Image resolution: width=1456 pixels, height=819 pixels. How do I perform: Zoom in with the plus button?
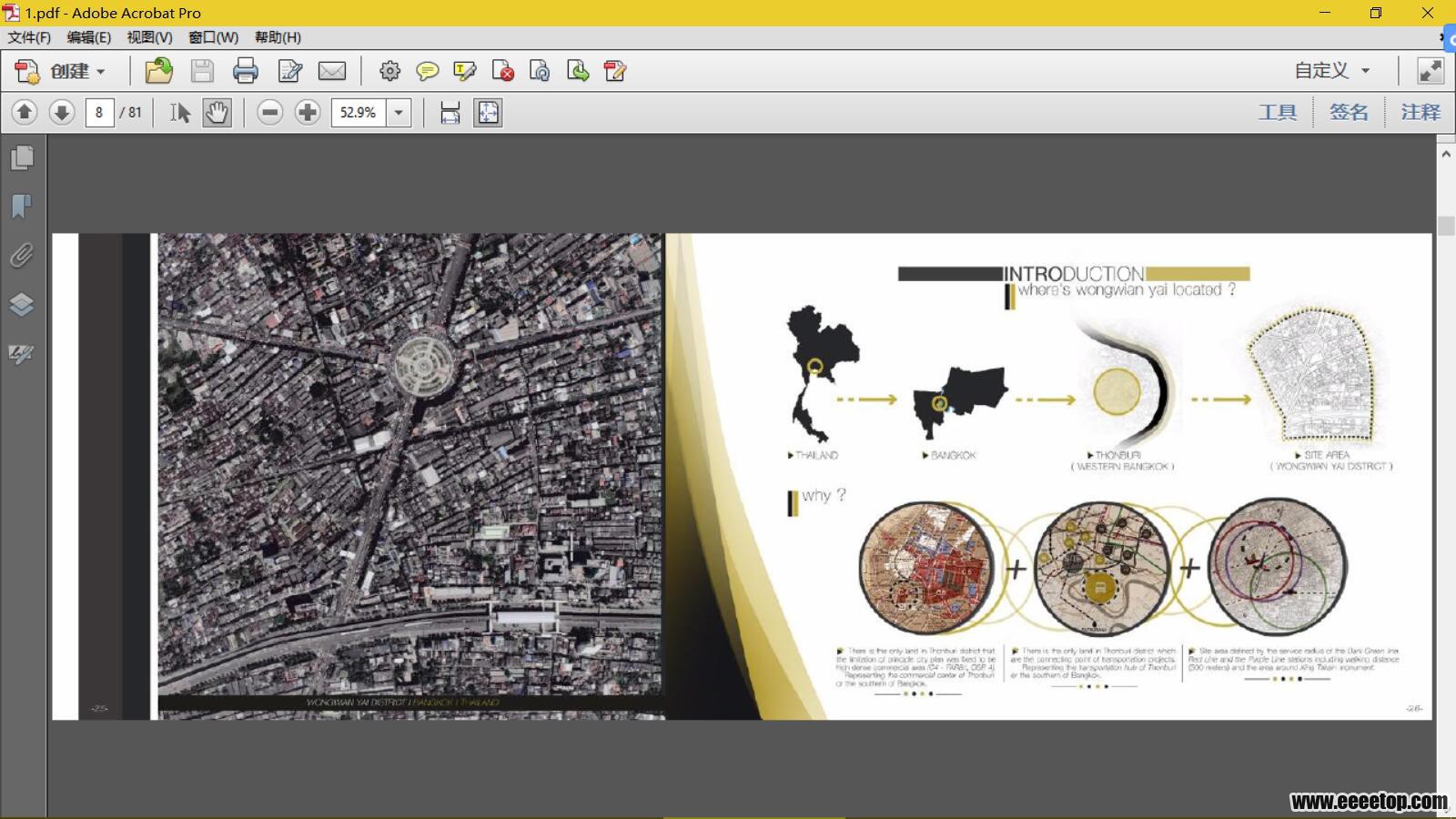(x=308, y=112)
